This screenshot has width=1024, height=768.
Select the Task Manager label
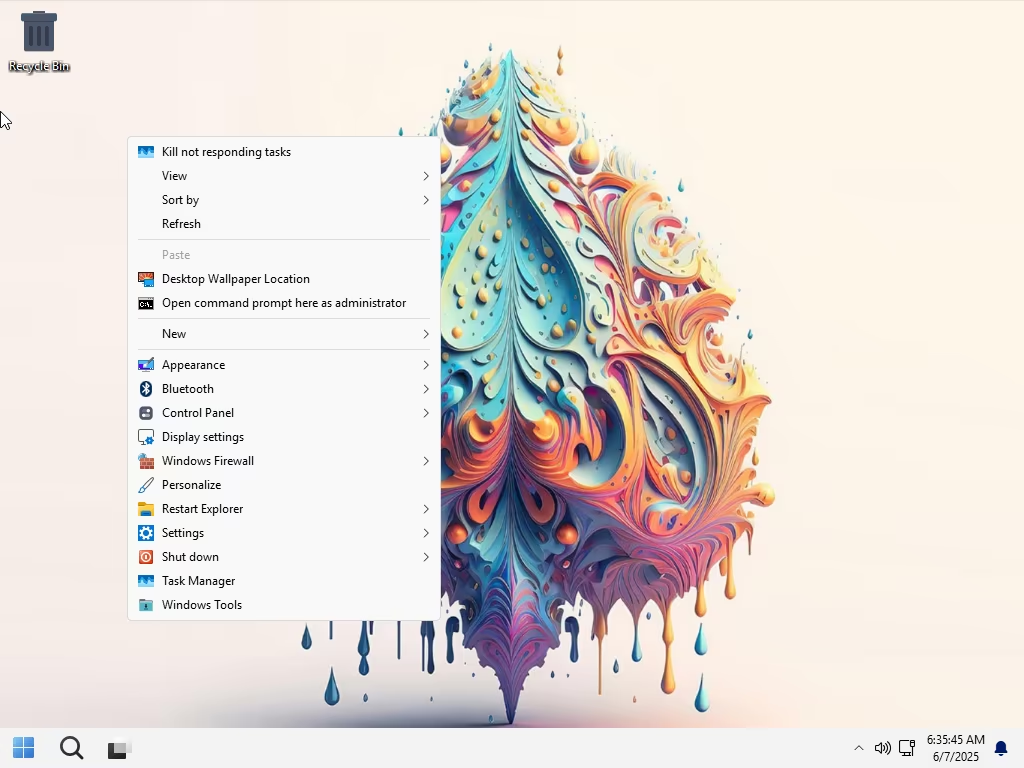click(x=199, y=581)
